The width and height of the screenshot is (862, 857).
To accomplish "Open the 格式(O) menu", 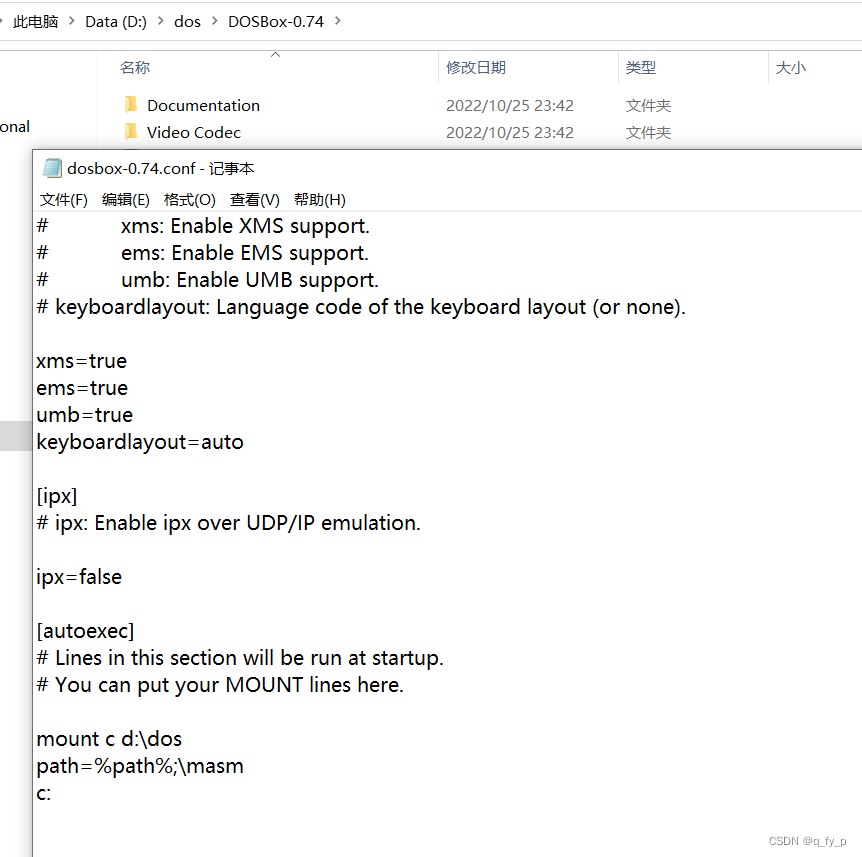I will [x=189, y=199].
